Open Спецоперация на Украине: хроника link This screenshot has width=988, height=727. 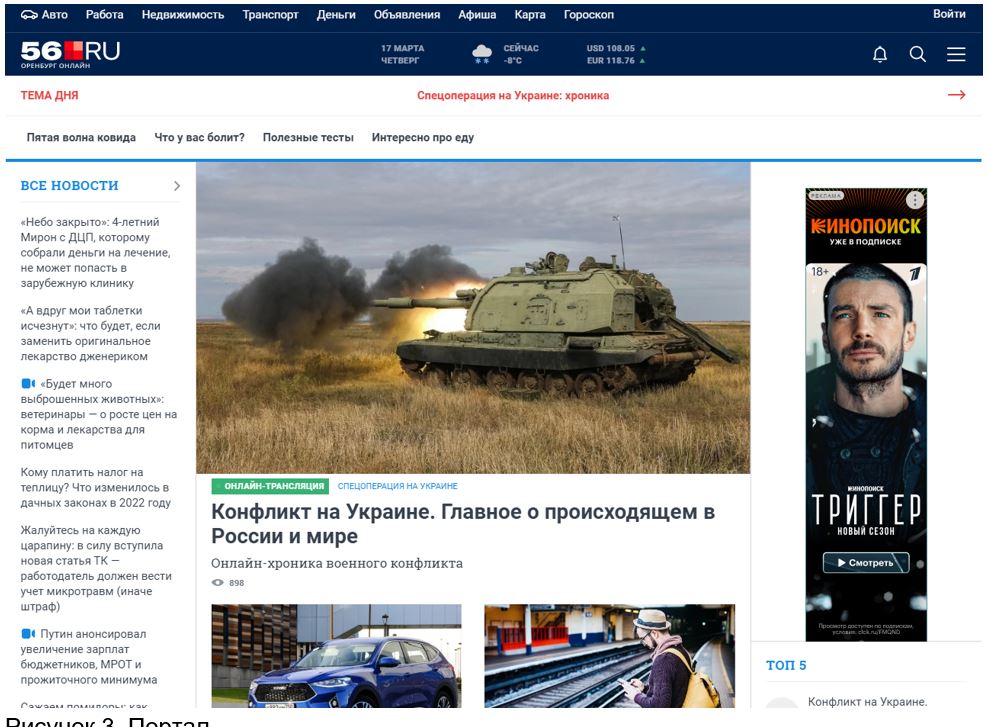click(x=513, y=96)
